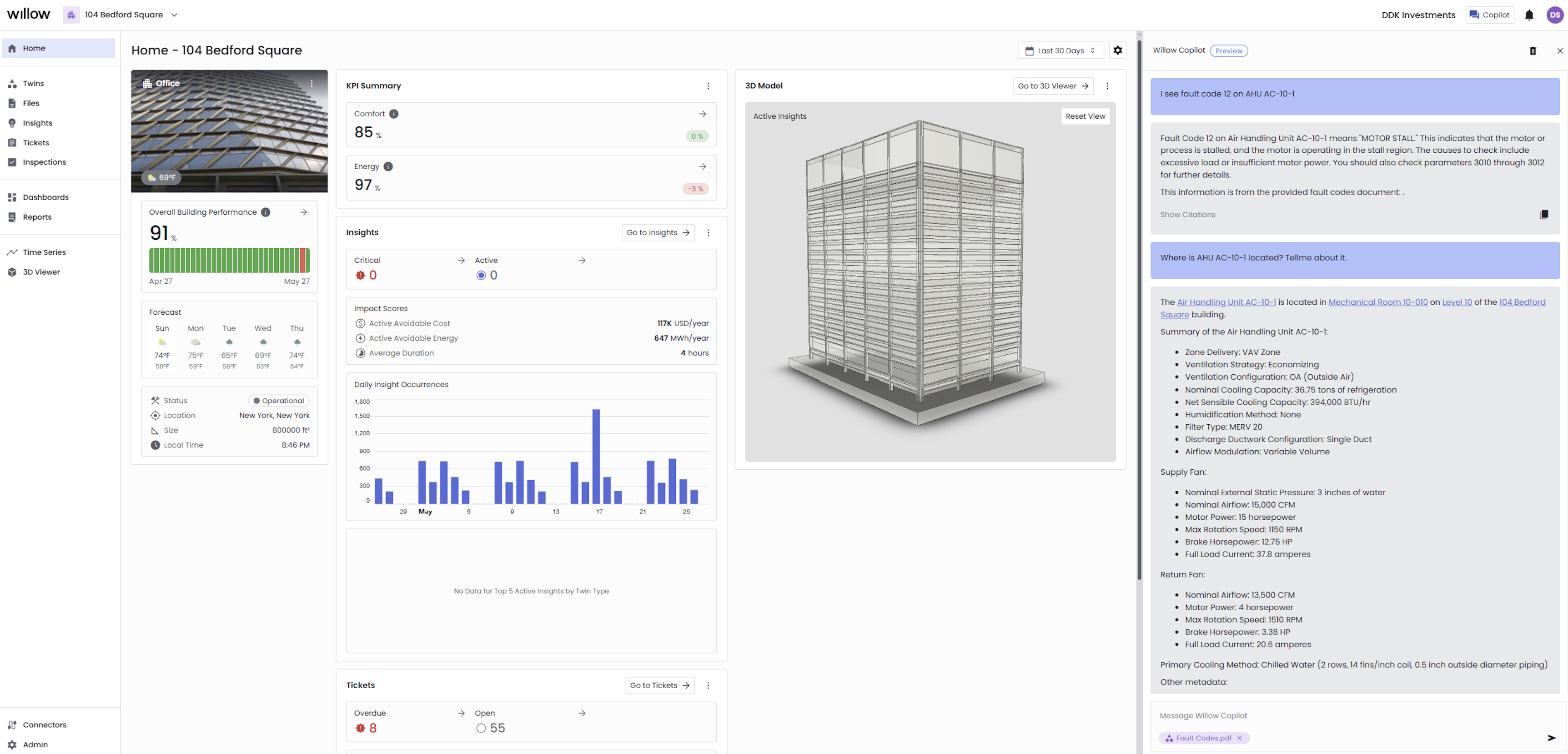Click the Overall Building Performance color bar
This screenshot has height=754, width=1568.
pyautogui.click(x=229, y=261)
